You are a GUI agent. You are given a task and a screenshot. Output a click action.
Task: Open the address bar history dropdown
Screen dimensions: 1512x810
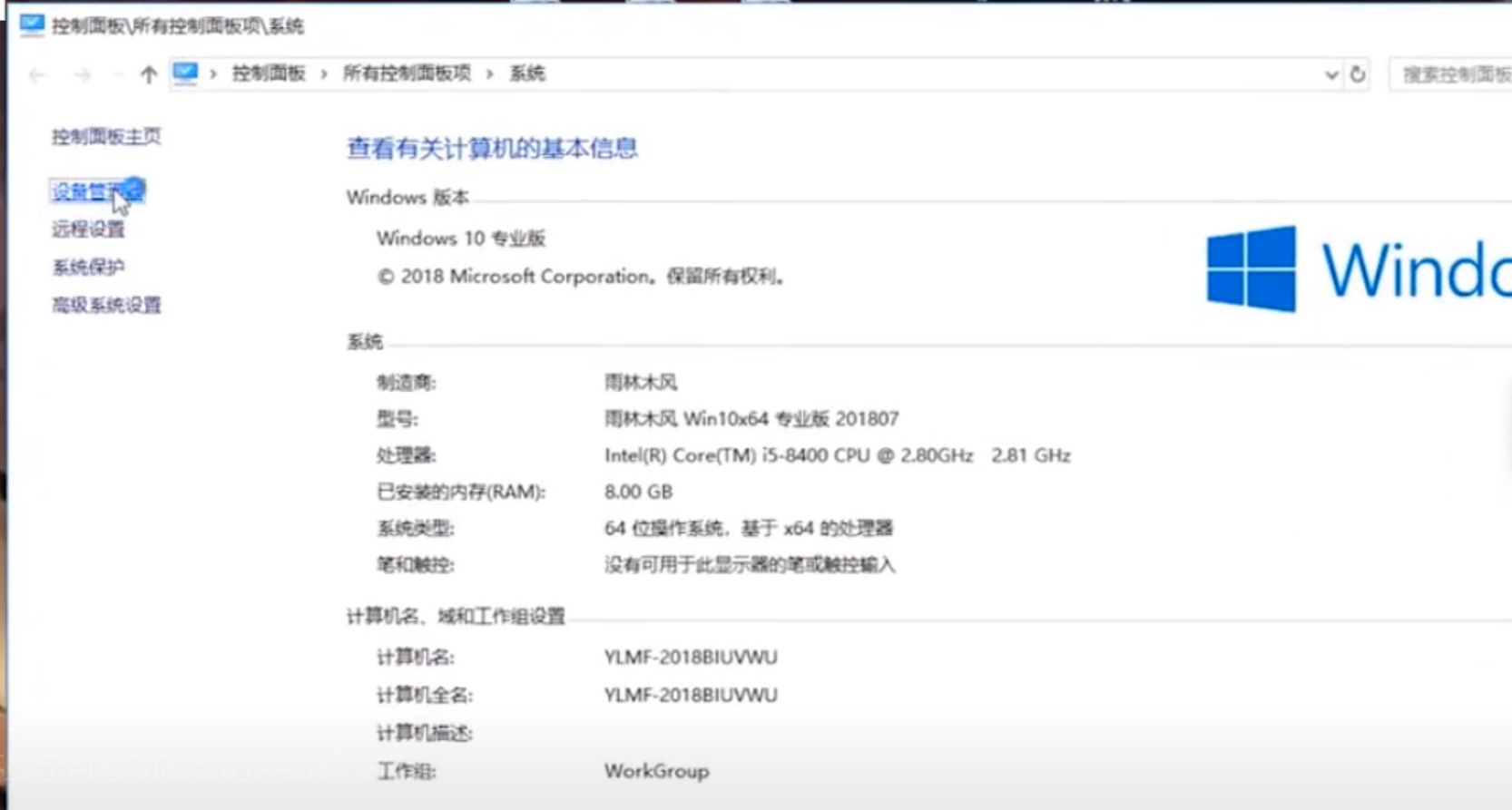click(1330, 74)
